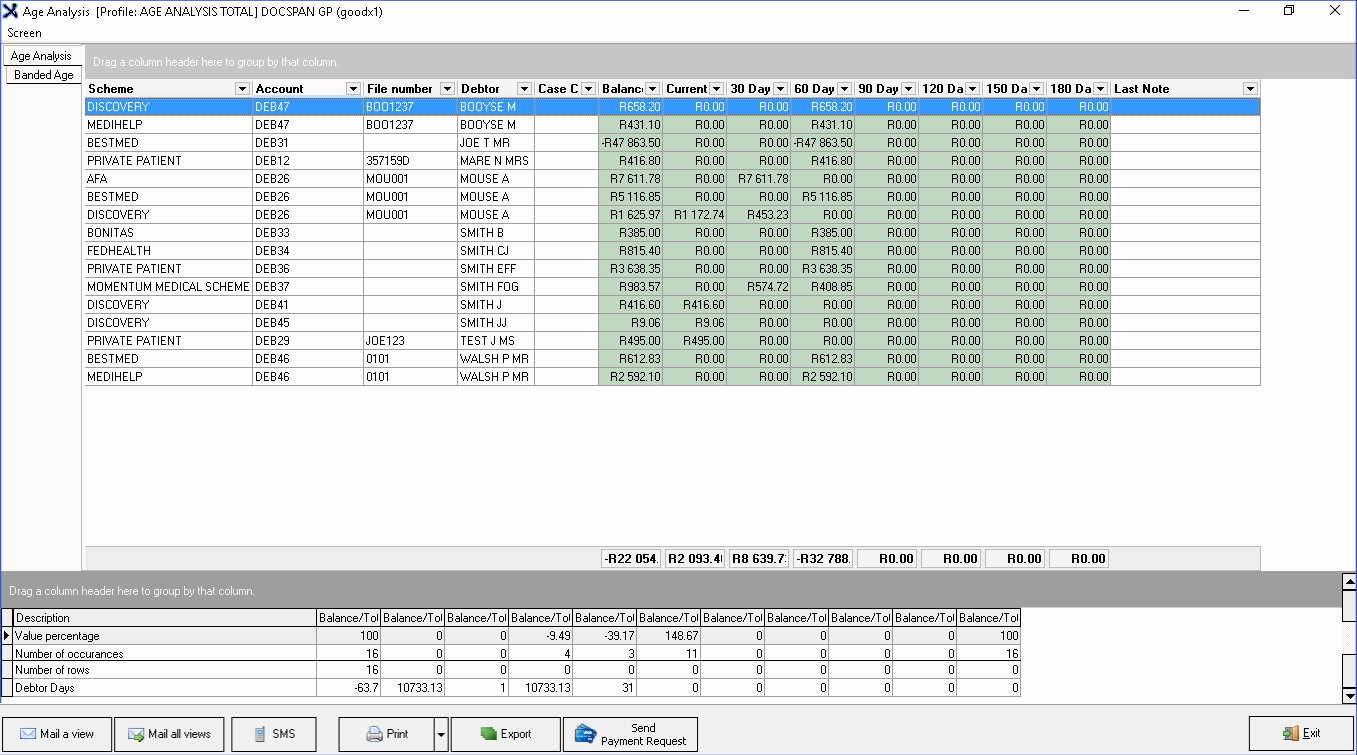The image size is (1357, 755).
Task: Click the File number column header
Action: [x=400, y=89]
